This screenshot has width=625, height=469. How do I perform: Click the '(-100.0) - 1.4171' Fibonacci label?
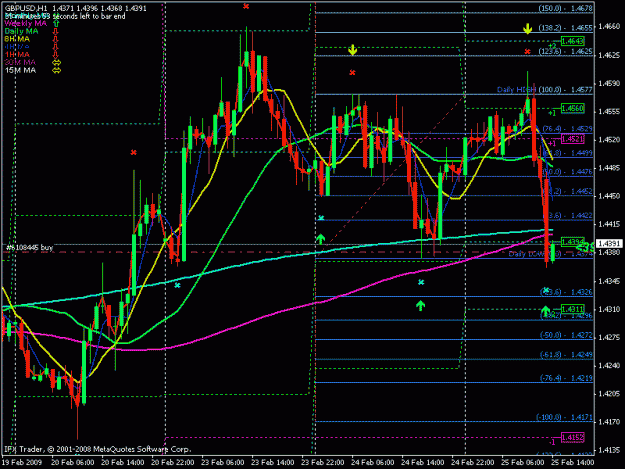click(x=564, y=417)
